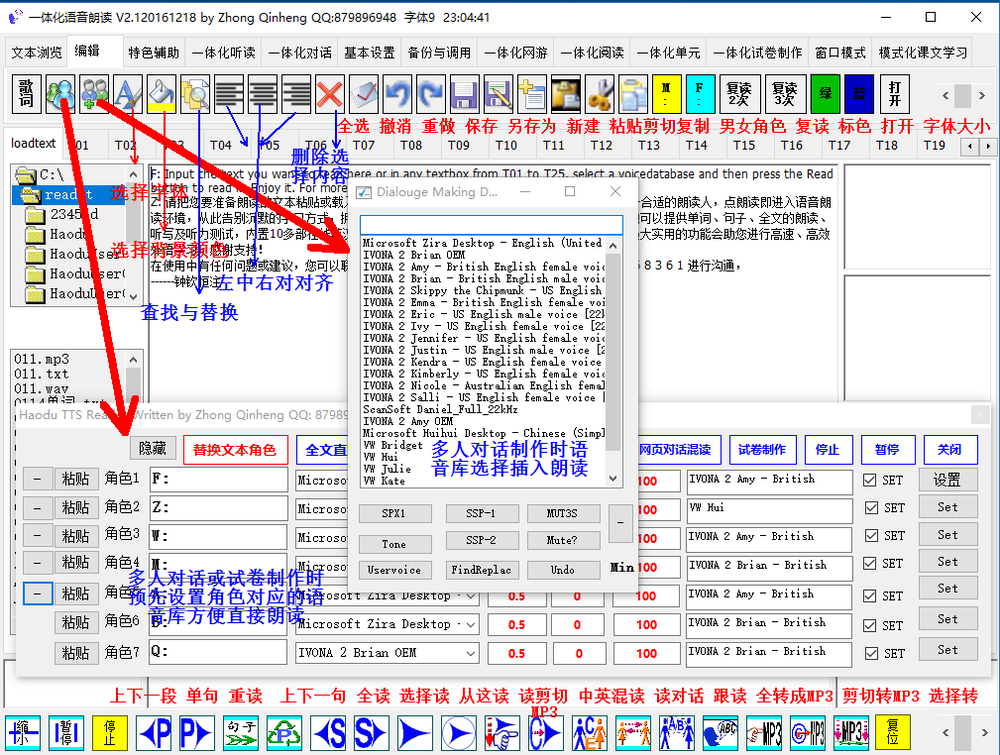Open 角色6 Microsoft Zira Desktop voice dropdown
1000x755 pixels.
point(471,624)
